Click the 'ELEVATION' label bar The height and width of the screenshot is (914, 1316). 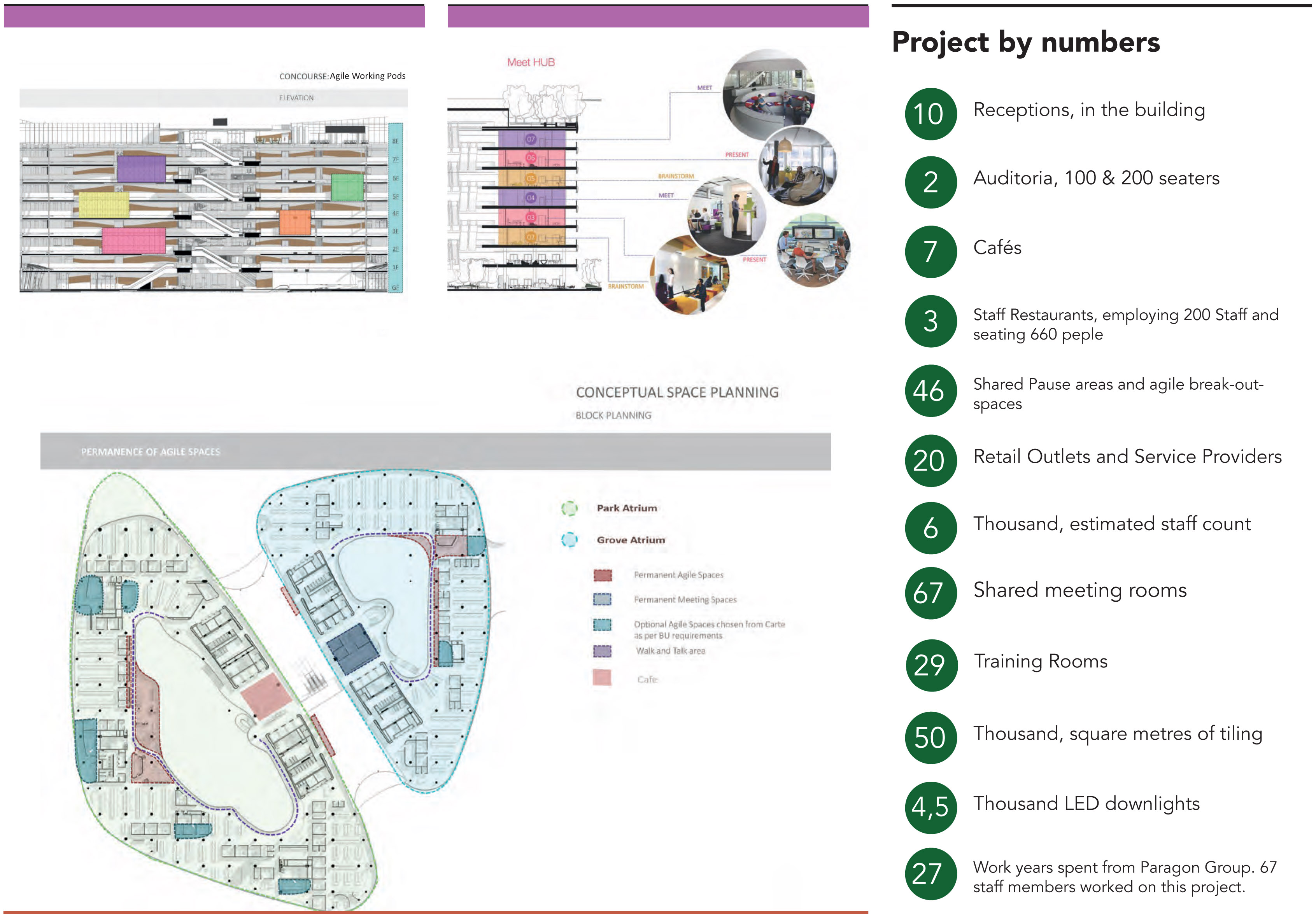pyautogui.click(x=214, y=98)
